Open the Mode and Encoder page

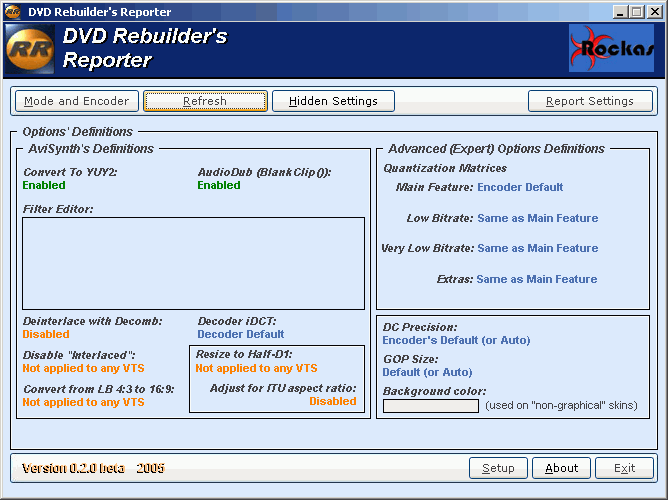pyautogui.click(x=77, y=101)
